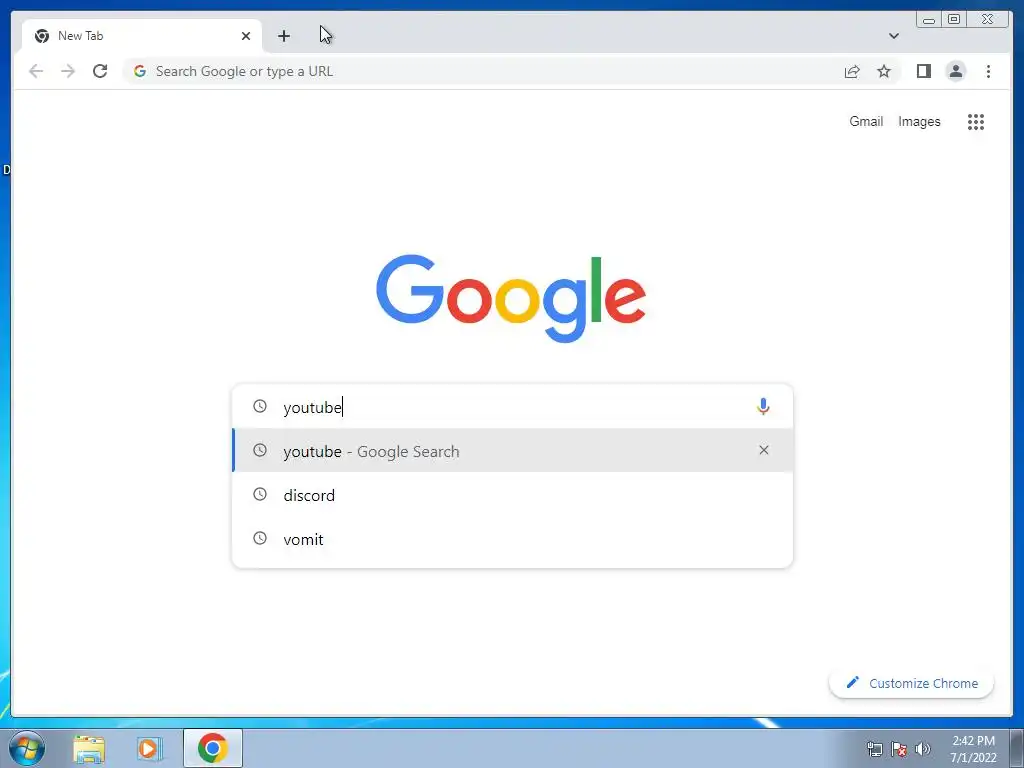Image resolution: width=1024 pixels, height=768 pixels.
Task: Open the profile avatar menu
Action: [x=955, y=71]
